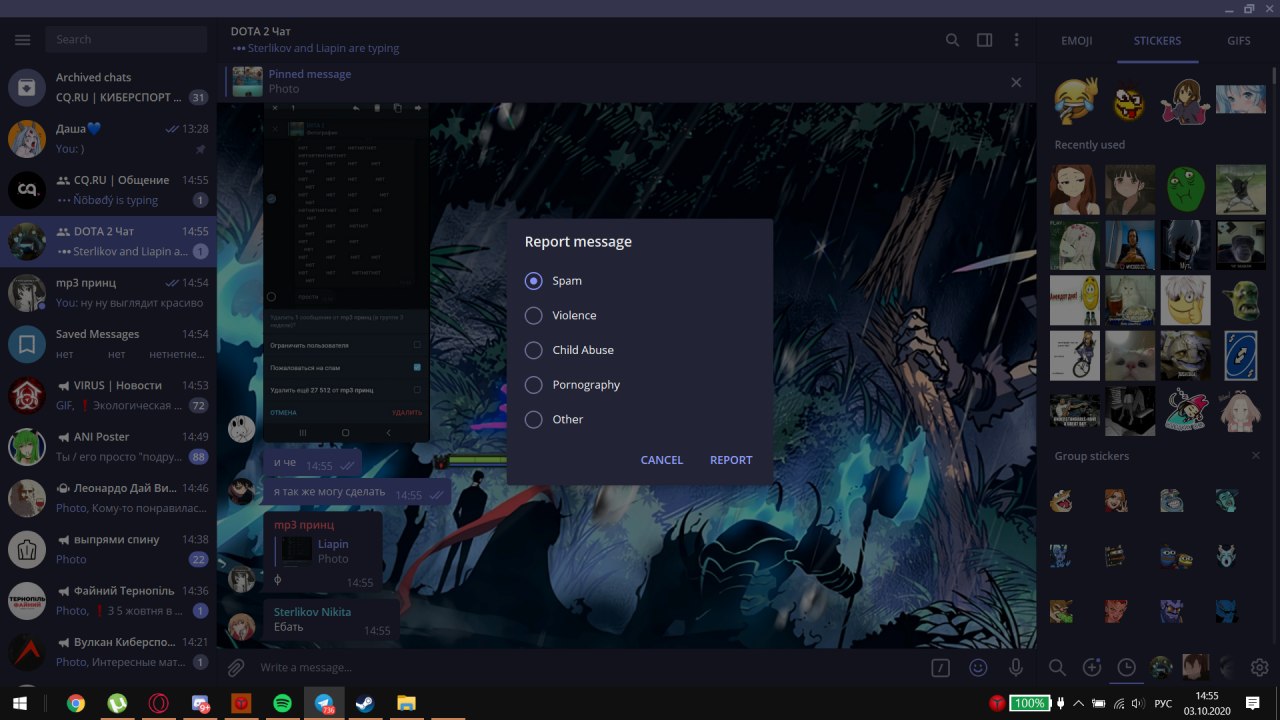Open bot commands slash icon
Viewport: 1280px width, 720px height.
click(940, 668)
